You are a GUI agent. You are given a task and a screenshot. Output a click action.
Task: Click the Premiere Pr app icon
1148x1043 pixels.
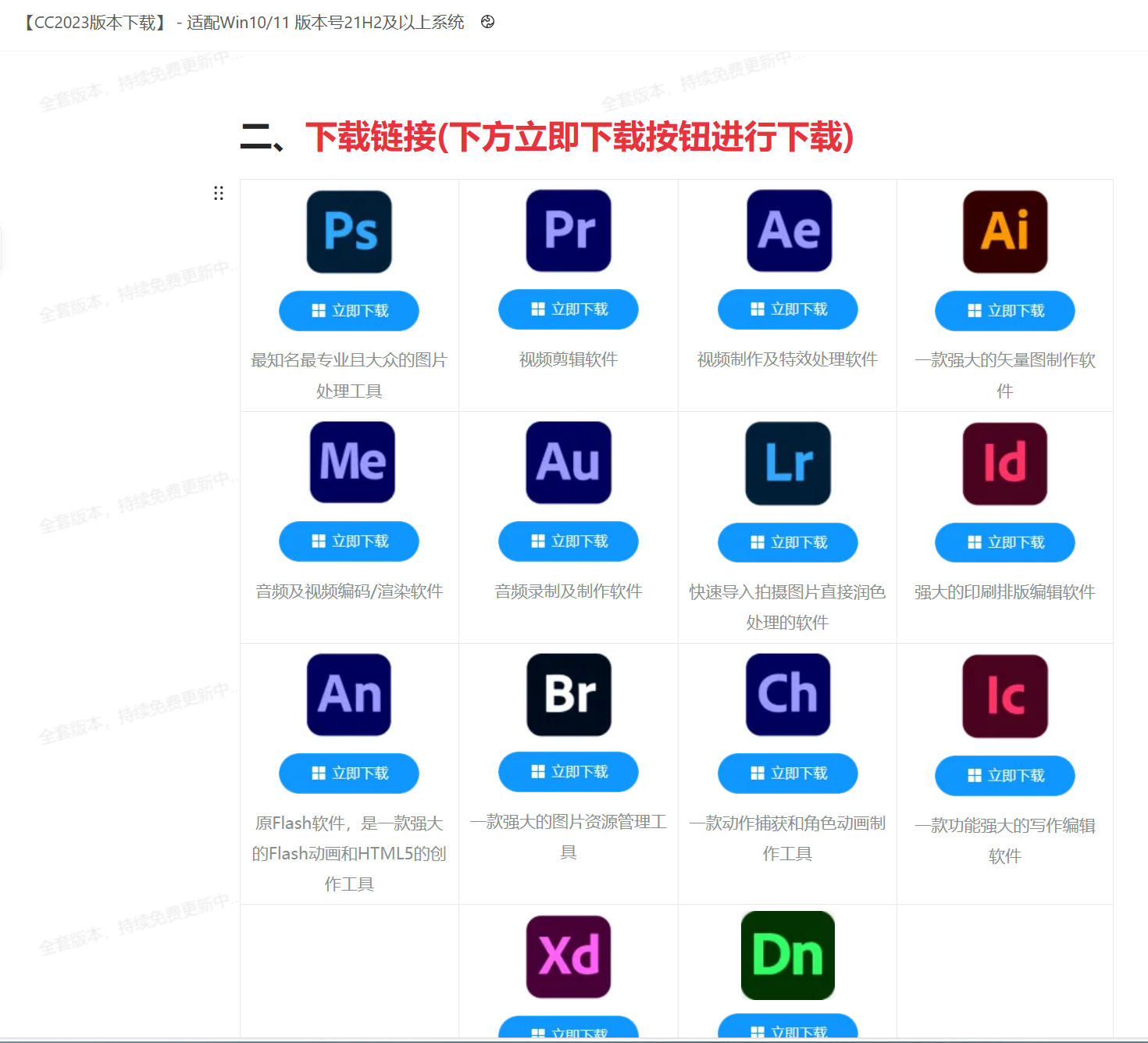click(x=569, y=230)
